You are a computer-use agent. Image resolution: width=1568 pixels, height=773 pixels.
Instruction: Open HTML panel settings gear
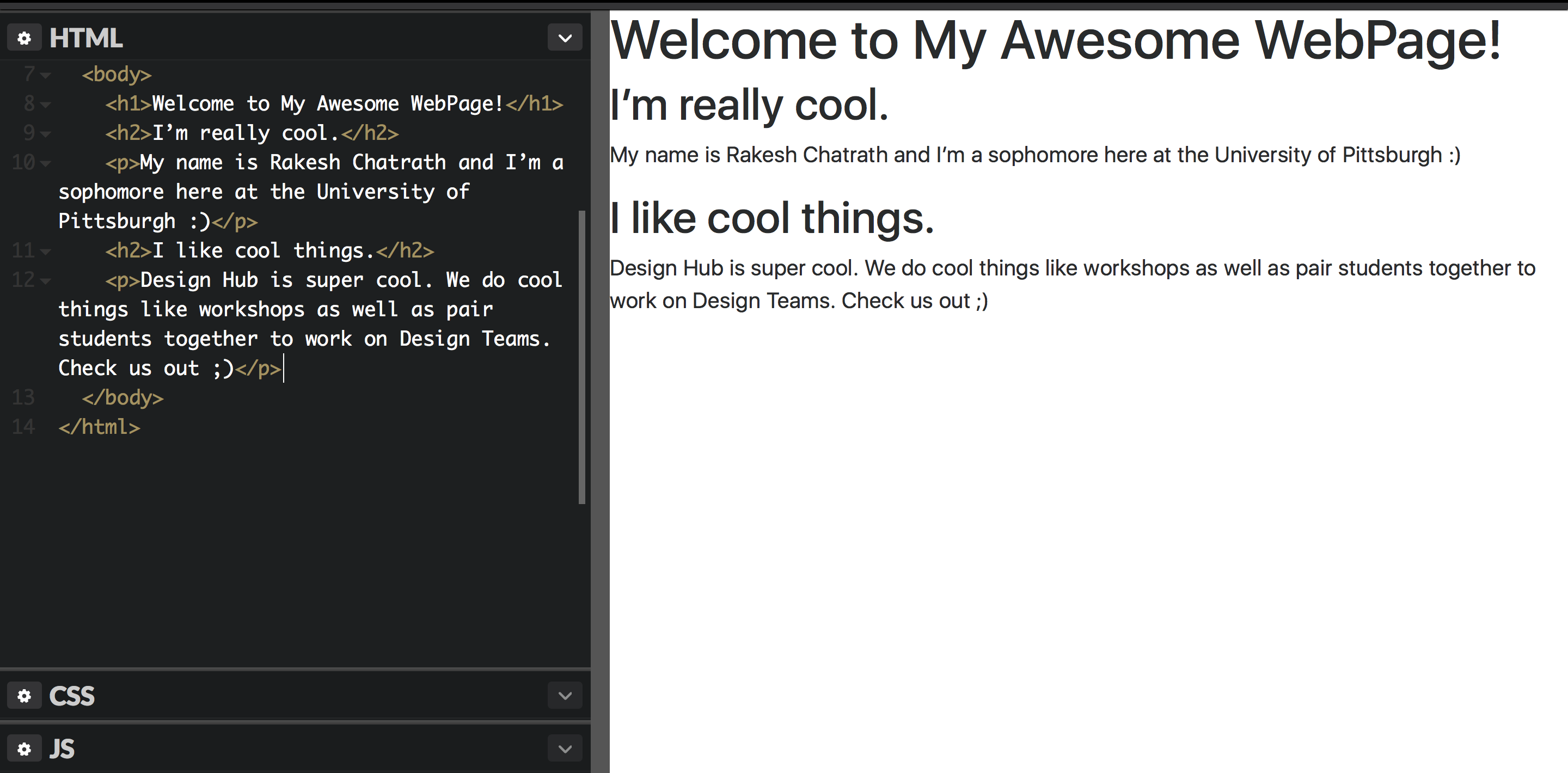24,38
